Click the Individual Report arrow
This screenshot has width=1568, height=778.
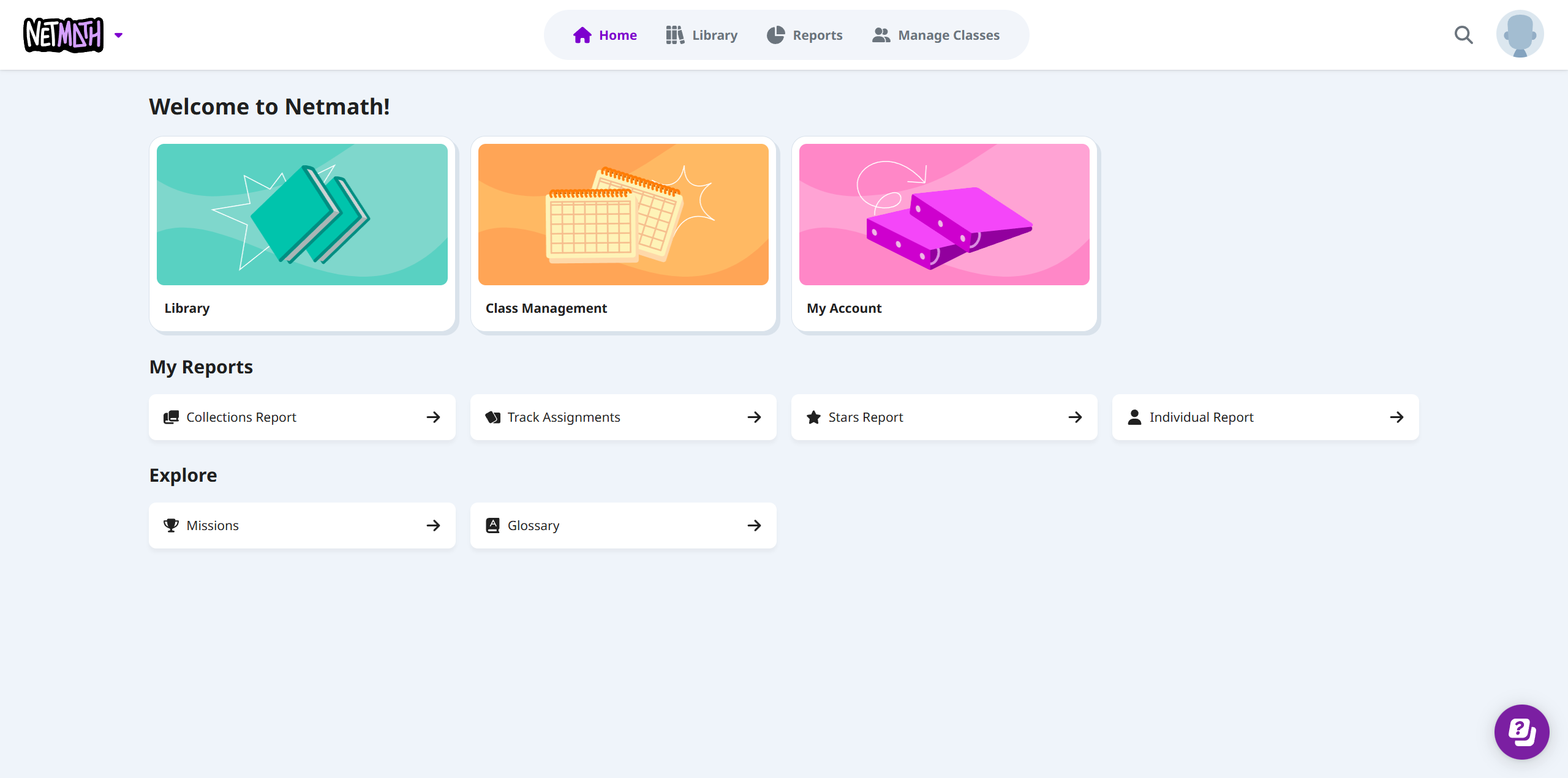tap(1396, 417)
